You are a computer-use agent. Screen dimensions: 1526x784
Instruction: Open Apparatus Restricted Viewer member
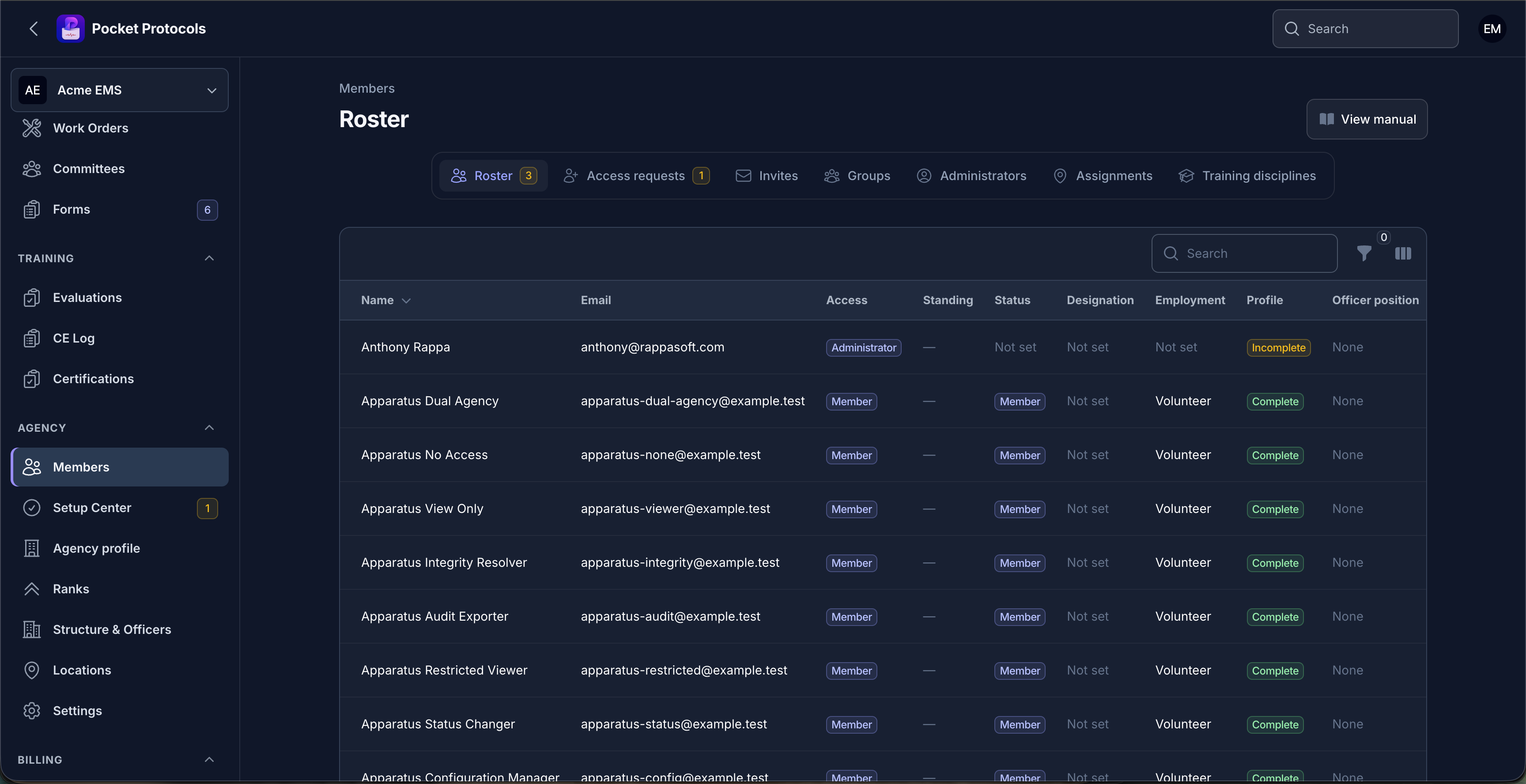click(x=444, y=670)
